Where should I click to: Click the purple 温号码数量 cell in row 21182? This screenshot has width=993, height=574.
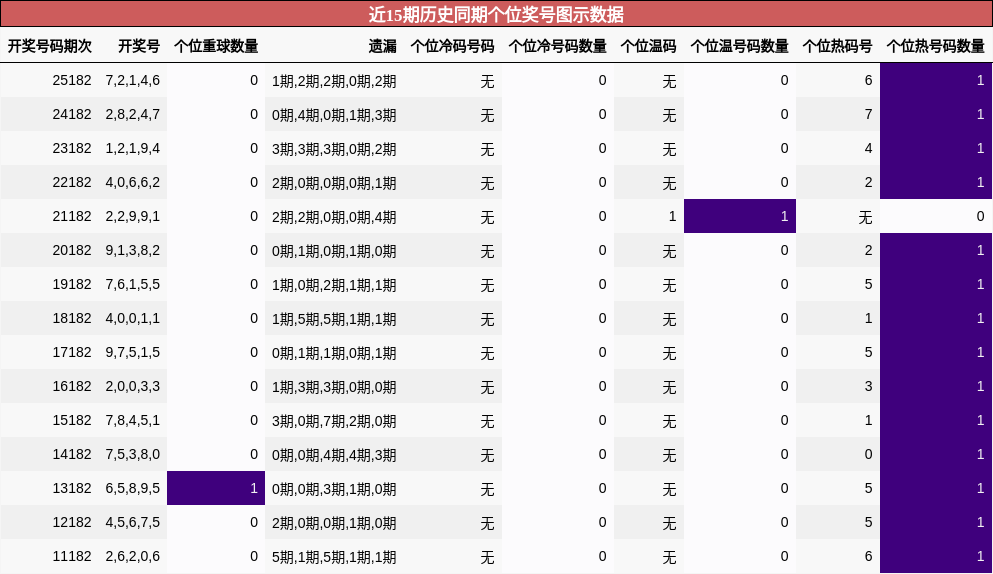tap(740, 216)
